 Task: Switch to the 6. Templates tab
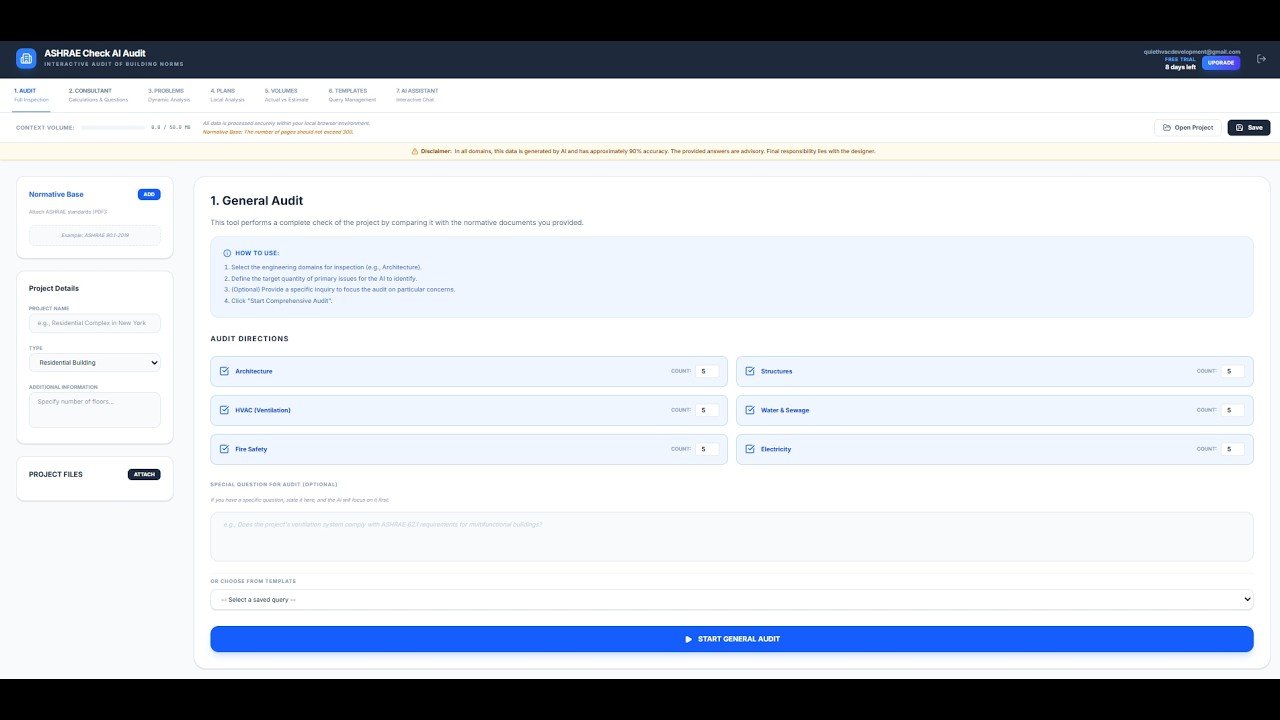[352, 95]
